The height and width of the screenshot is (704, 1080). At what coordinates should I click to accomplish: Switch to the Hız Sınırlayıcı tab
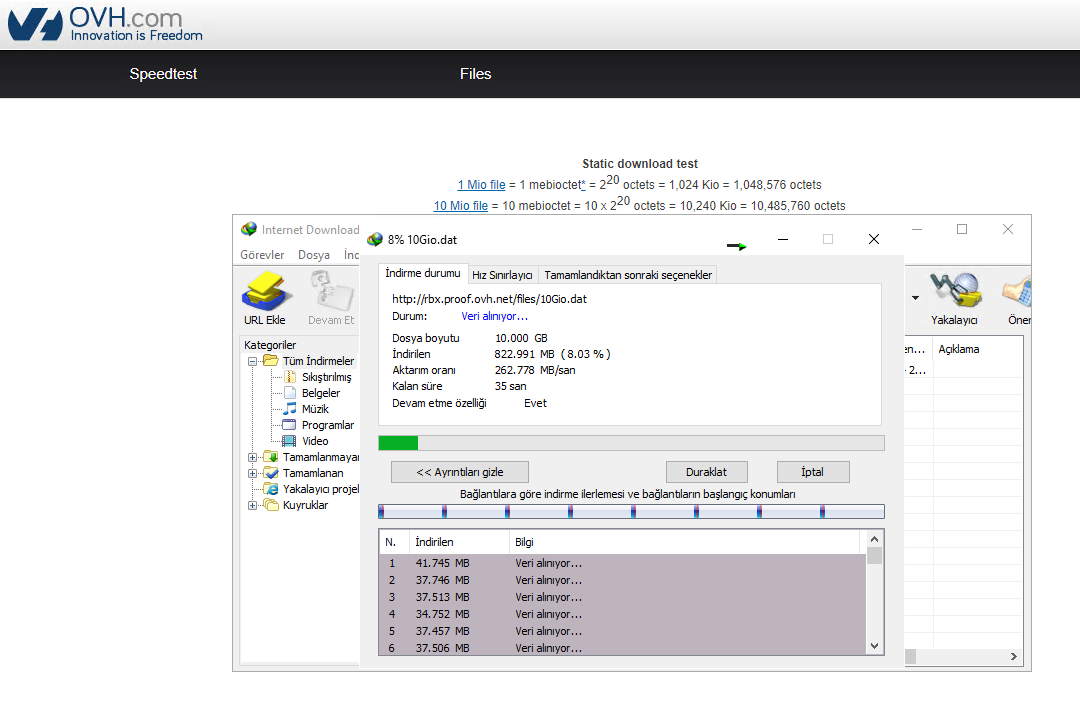pyautogui.click(x=502, y=275)
